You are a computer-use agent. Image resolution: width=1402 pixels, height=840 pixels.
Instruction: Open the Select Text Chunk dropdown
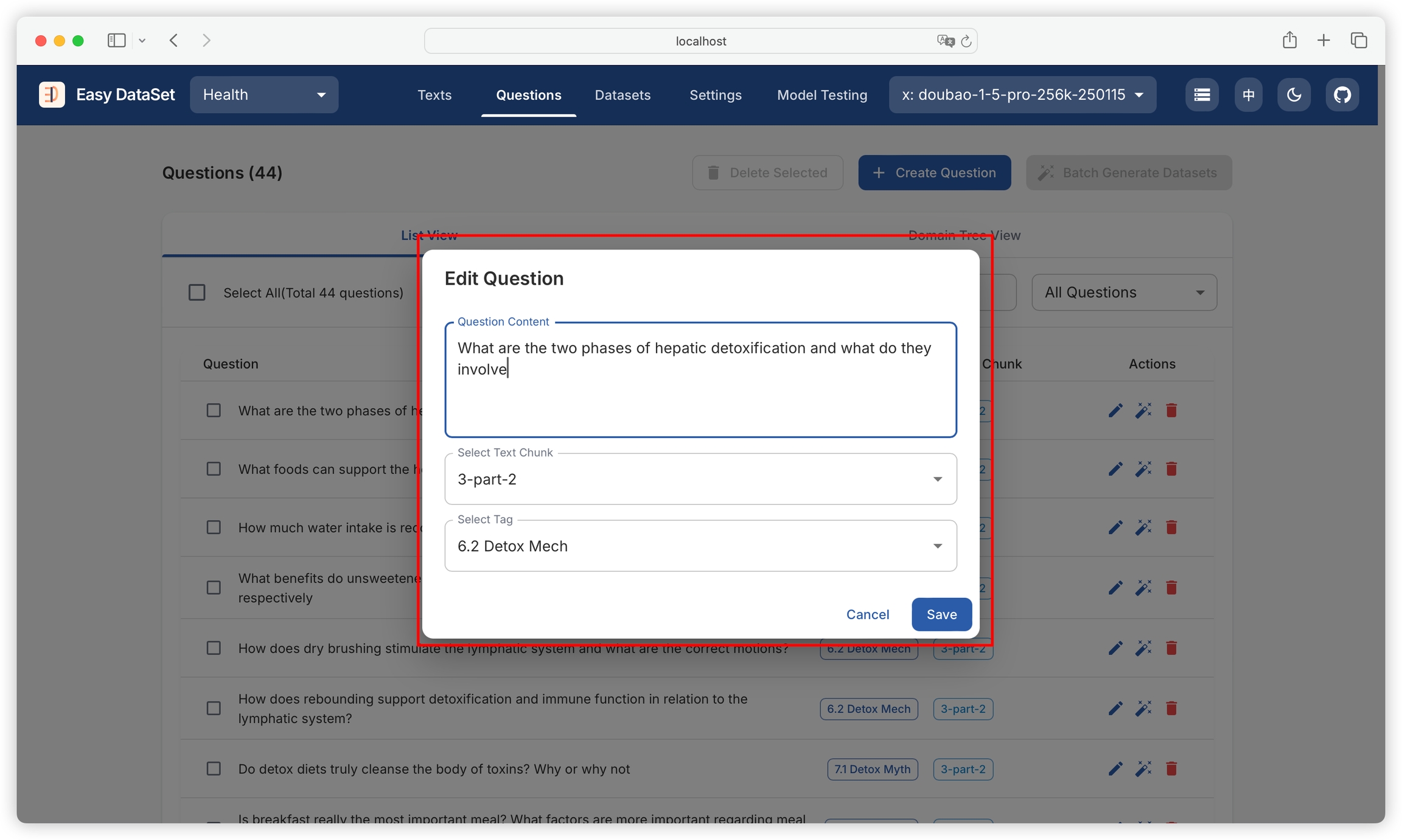[x=700, y=479]
